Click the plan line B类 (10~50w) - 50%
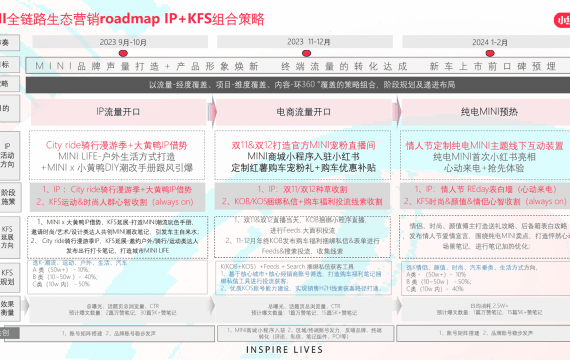Screen dimensions: 570x360 coord(439,282)
